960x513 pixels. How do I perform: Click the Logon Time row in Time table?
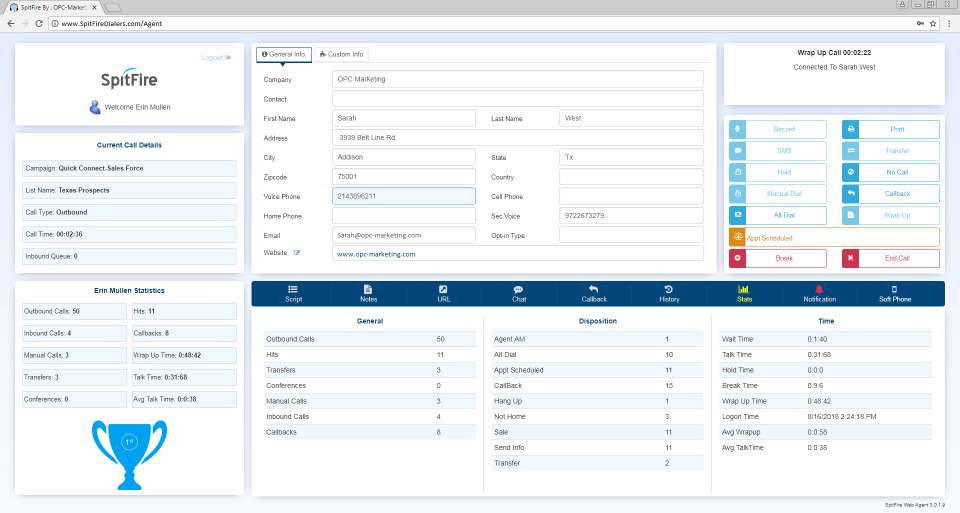825,416
